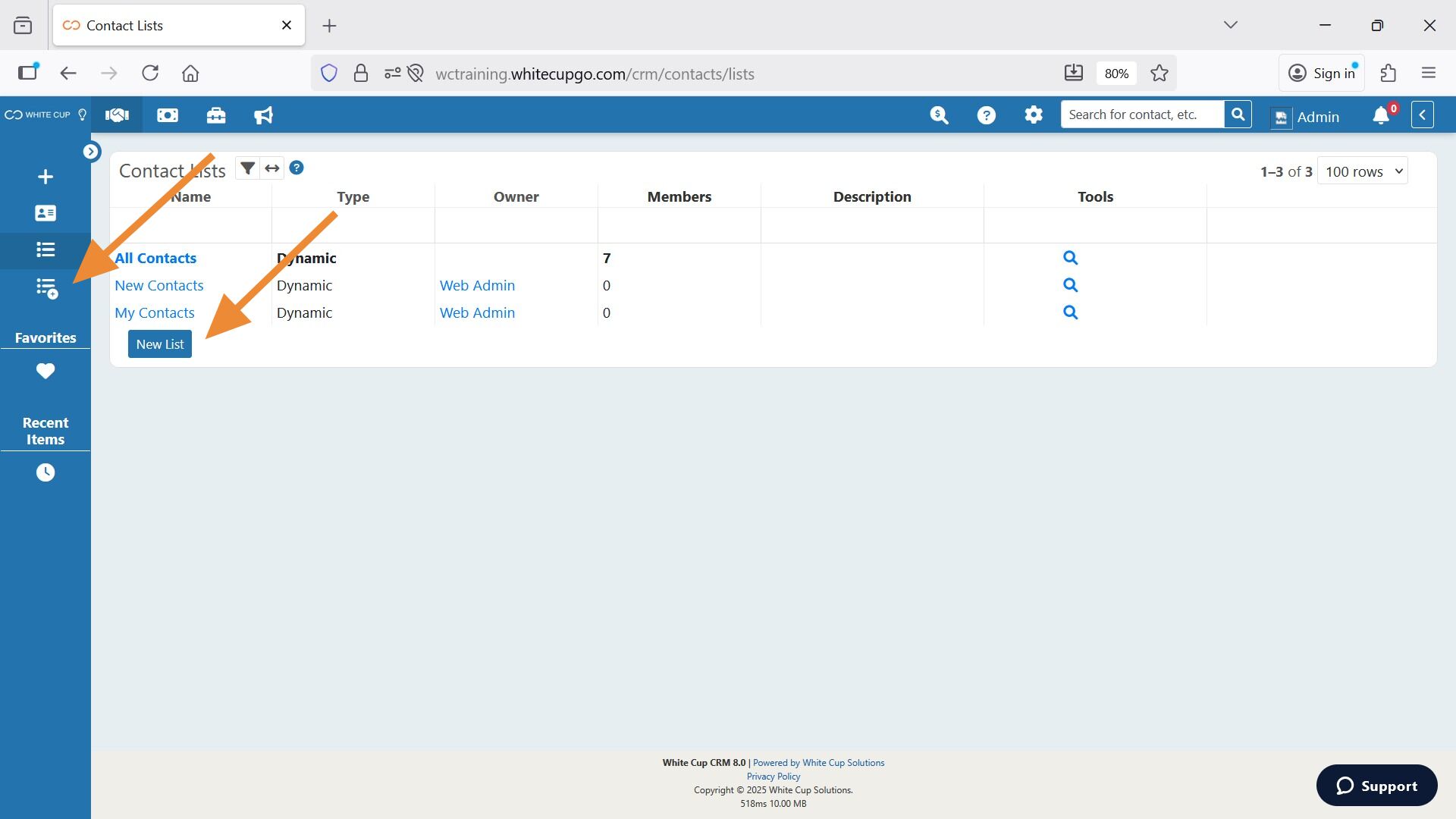Preview New Contacts with magnifier tool
This screenshot has height=819, width=1456.
1070,285
